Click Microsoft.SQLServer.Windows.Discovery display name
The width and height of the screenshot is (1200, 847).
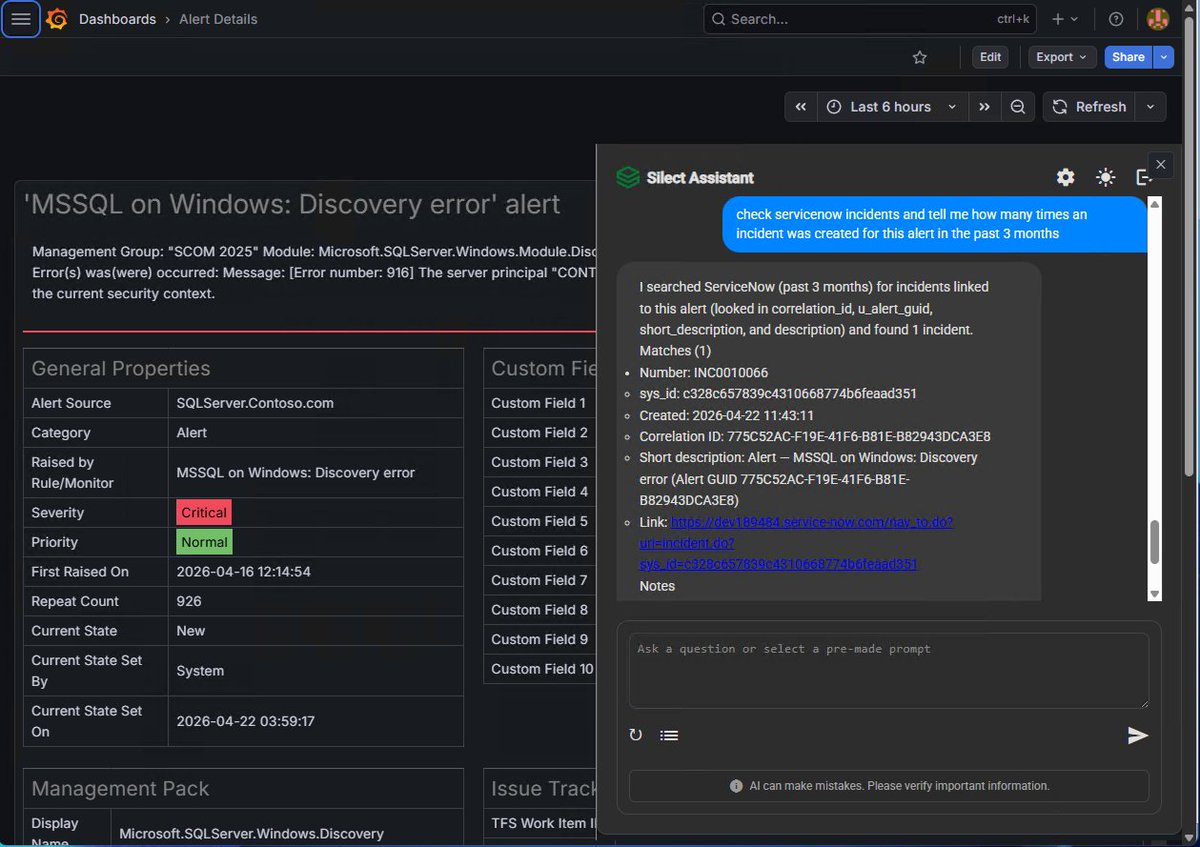251,833
